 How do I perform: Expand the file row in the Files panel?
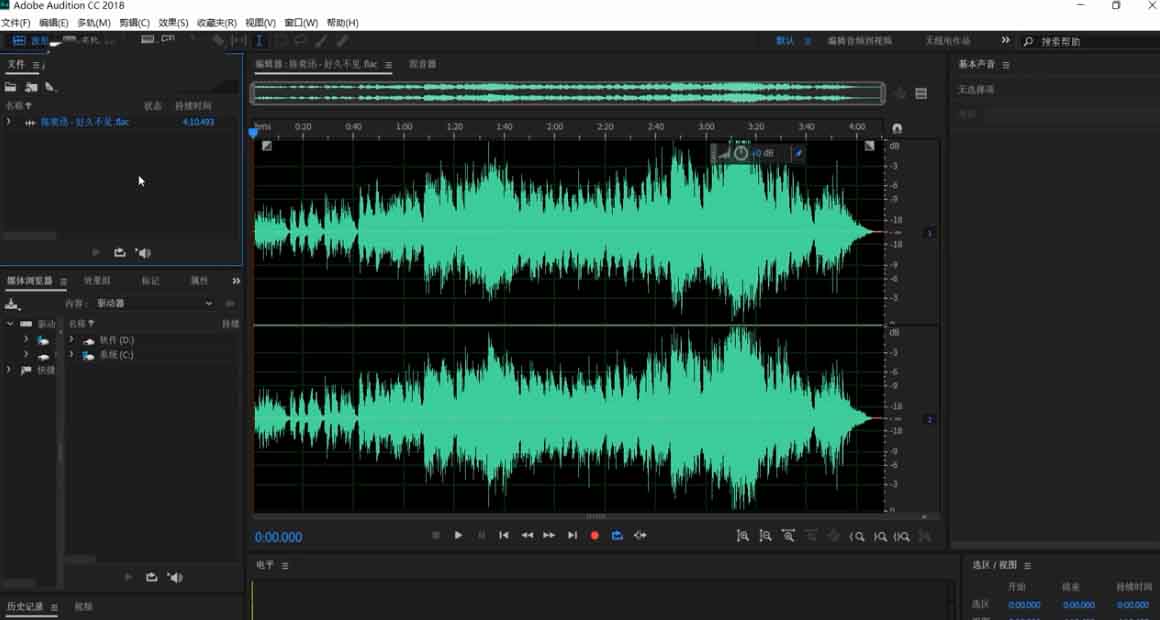pyautogui.click(x=9, y=122)
